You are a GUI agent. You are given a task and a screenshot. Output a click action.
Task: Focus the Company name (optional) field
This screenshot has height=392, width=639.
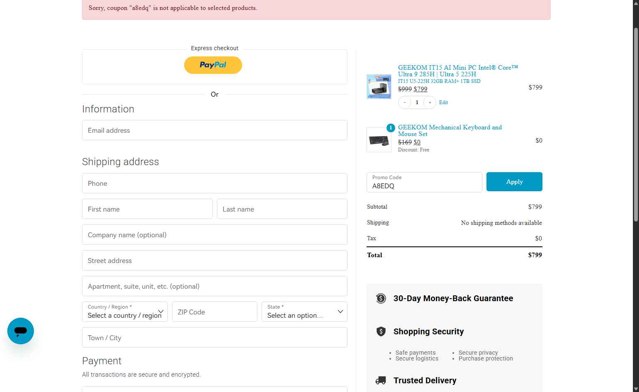215,235
